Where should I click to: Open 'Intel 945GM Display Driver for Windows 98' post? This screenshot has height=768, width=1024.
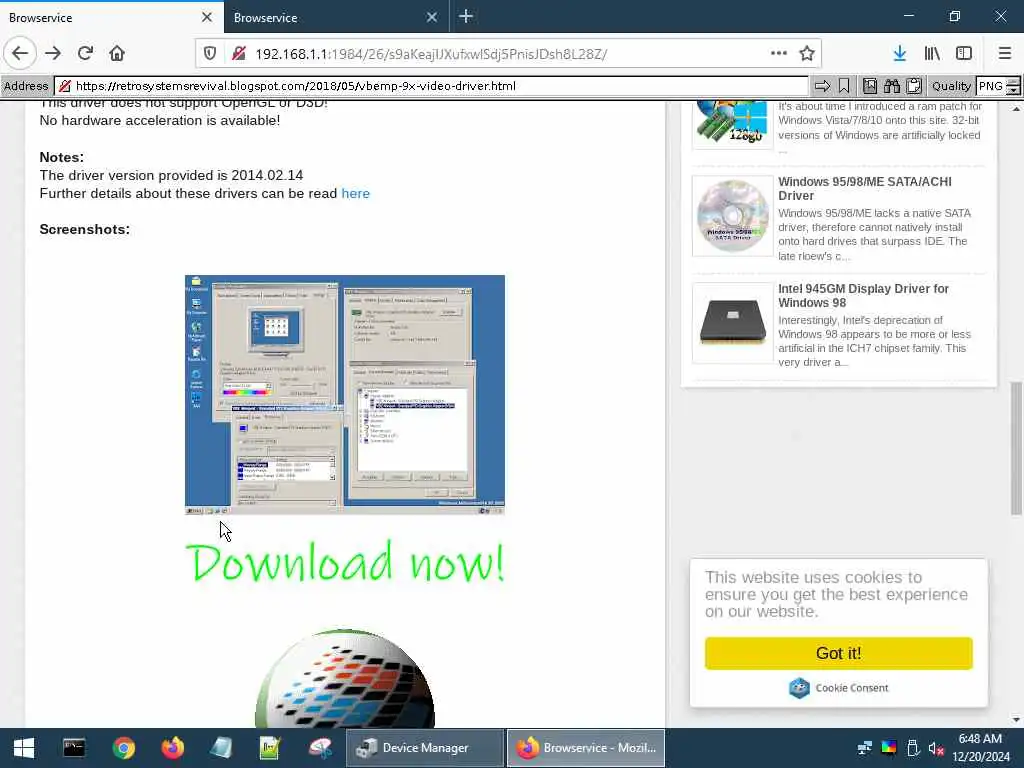[x=863, y=296]
